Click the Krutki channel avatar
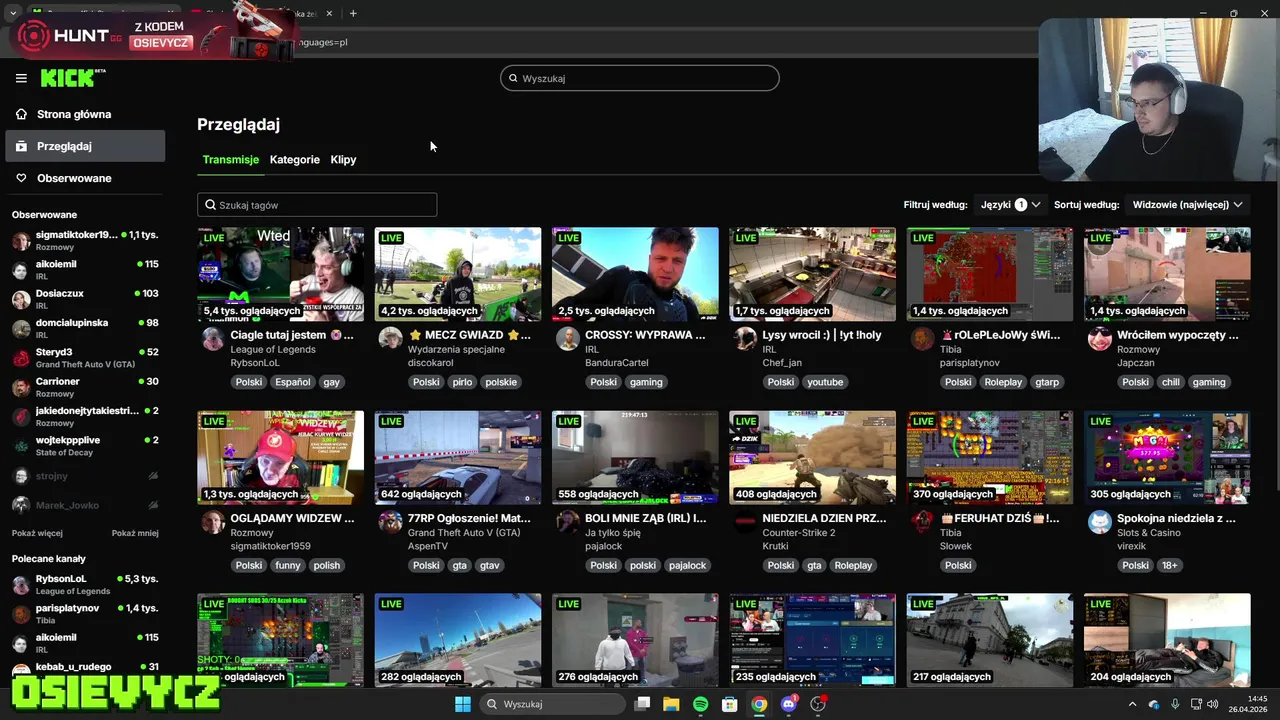 (x=745, y=522)
